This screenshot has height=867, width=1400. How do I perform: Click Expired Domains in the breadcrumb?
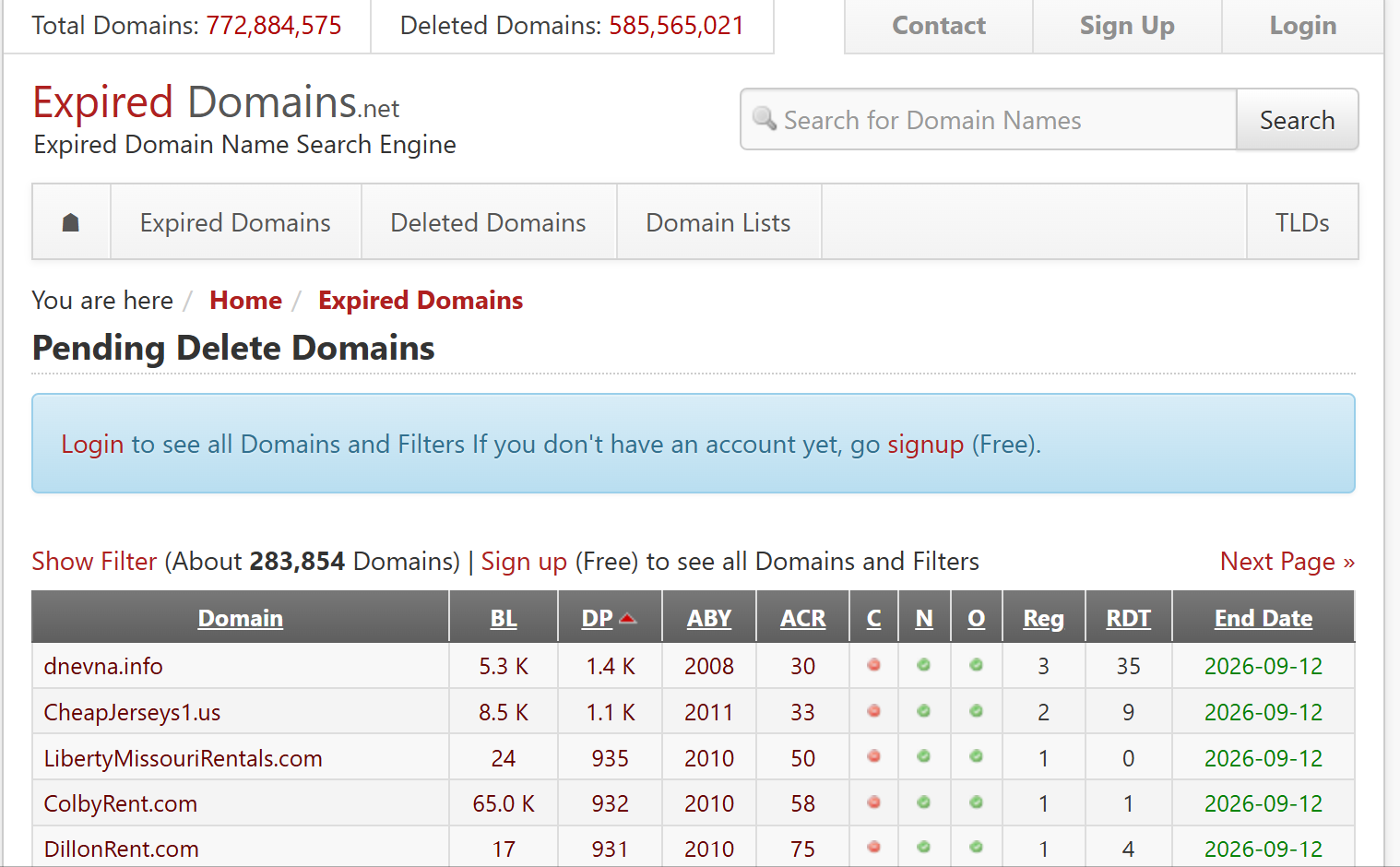point(421,301)
